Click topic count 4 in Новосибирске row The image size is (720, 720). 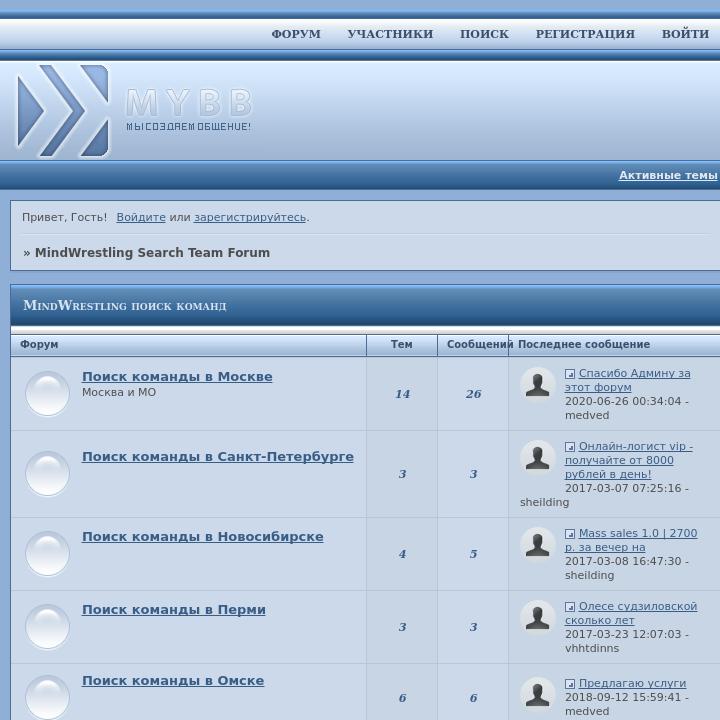pyautogui.click(x=402, y=554)
